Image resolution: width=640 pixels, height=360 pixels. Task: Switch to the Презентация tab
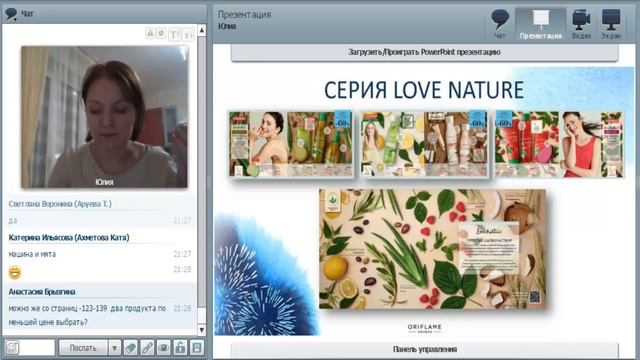[x=541, y=24]
